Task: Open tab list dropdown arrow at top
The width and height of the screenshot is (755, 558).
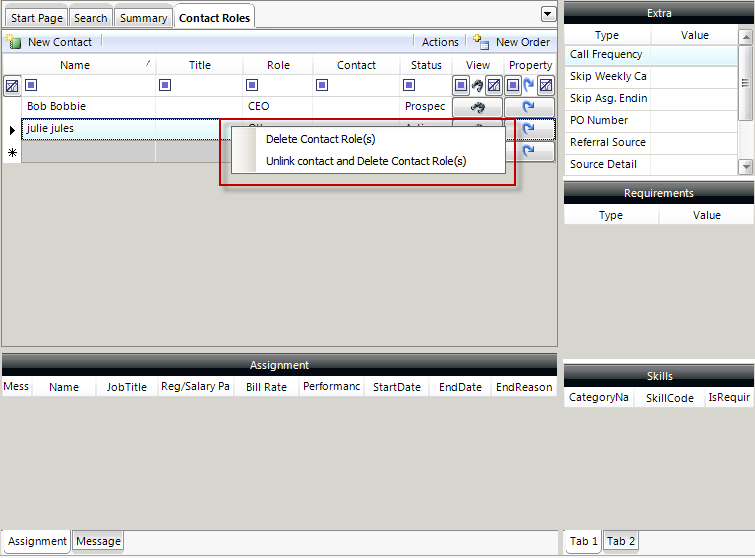Action: coord(547,14)
